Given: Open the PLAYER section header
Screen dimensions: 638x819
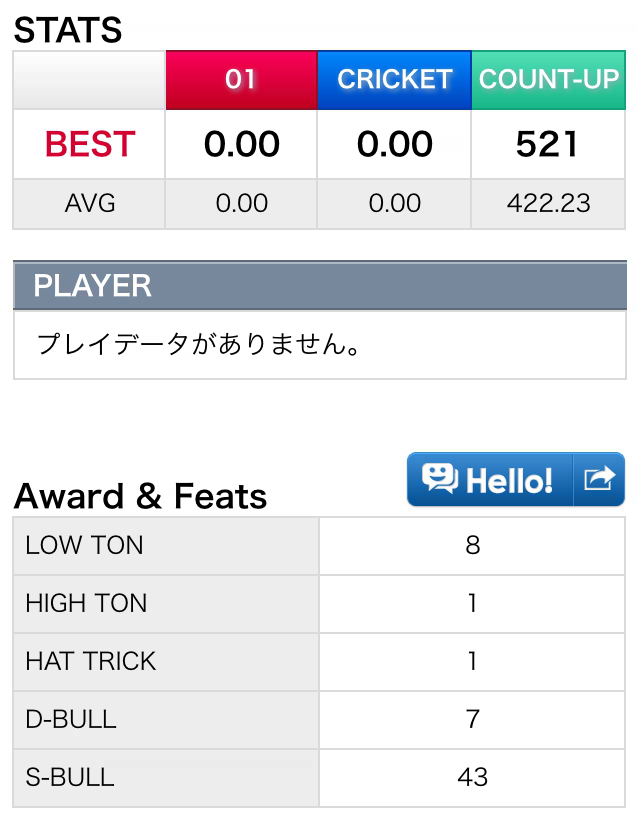Looking at the screenshot, I should 320,285.
